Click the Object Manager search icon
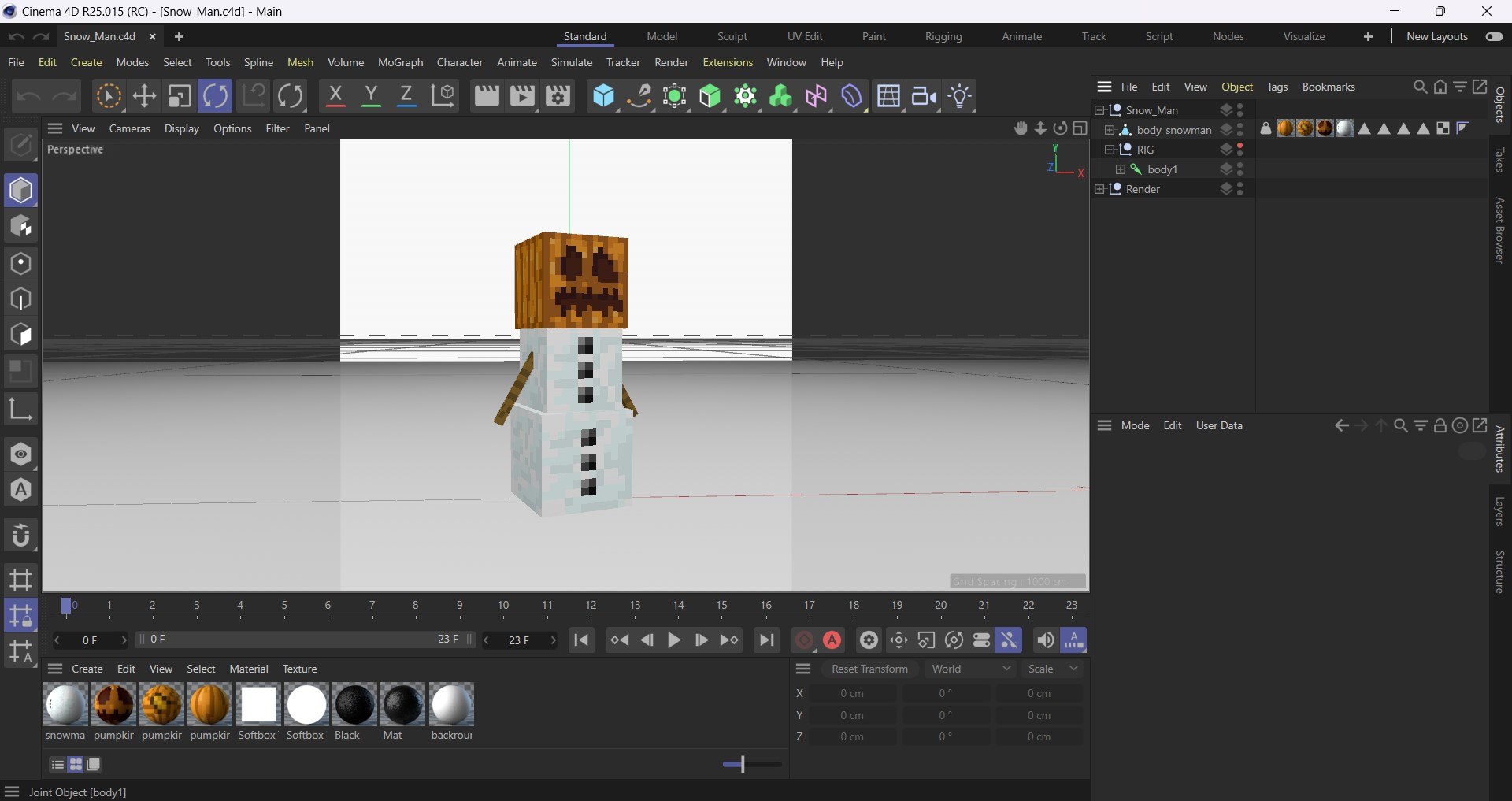 tap(1420, 87)
